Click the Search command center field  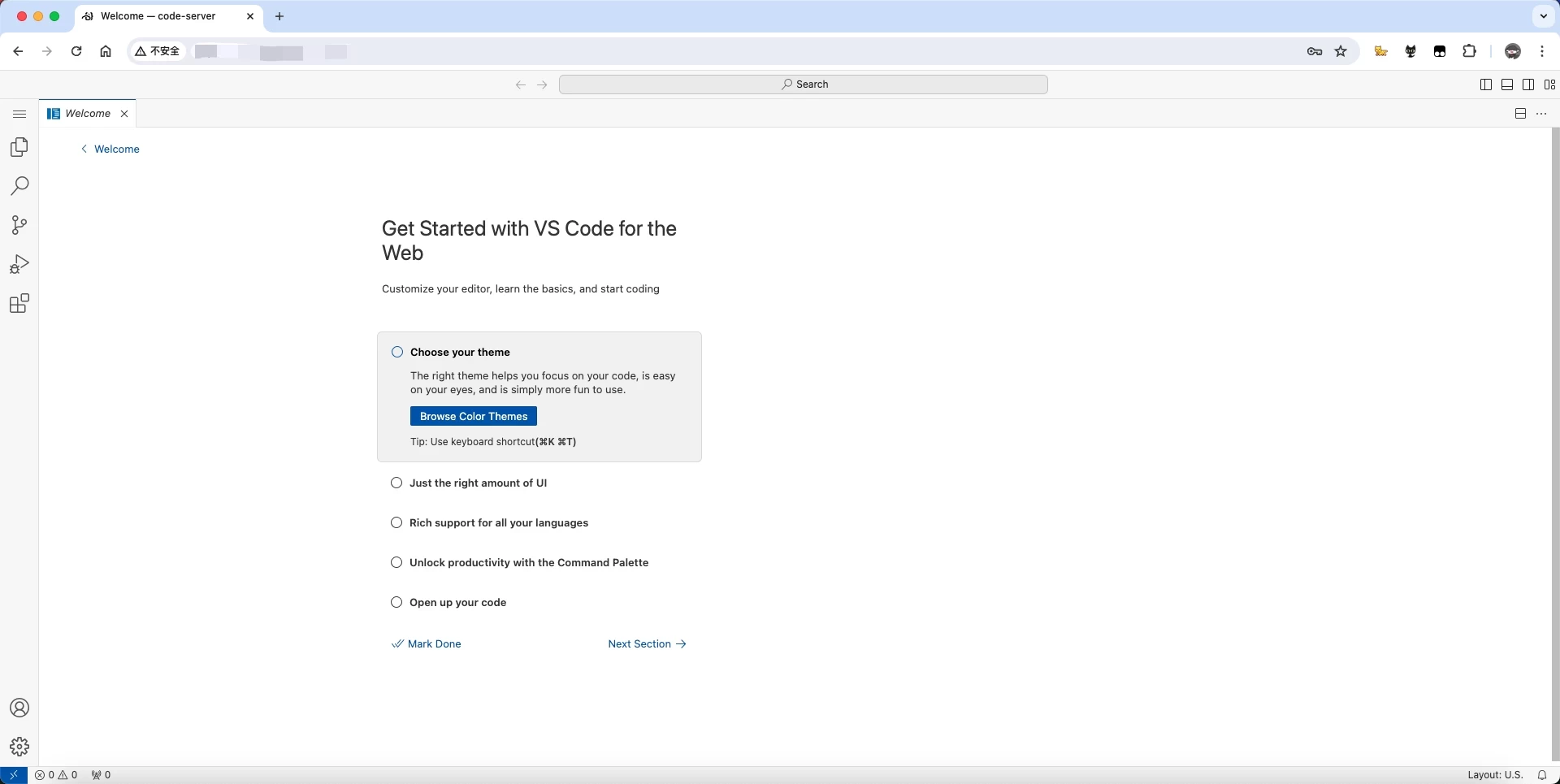[803, 84]
